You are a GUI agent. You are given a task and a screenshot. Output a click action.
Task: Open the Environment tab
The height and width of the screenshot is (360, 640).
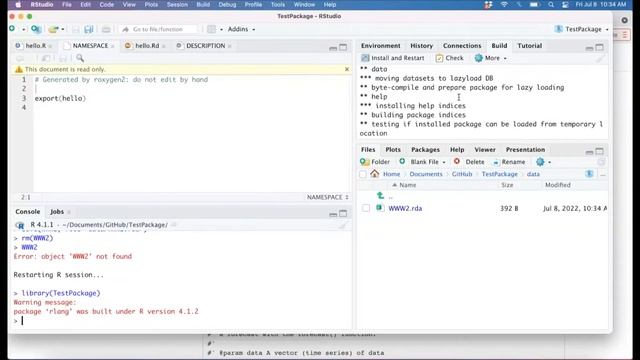(x=380, y=46)
